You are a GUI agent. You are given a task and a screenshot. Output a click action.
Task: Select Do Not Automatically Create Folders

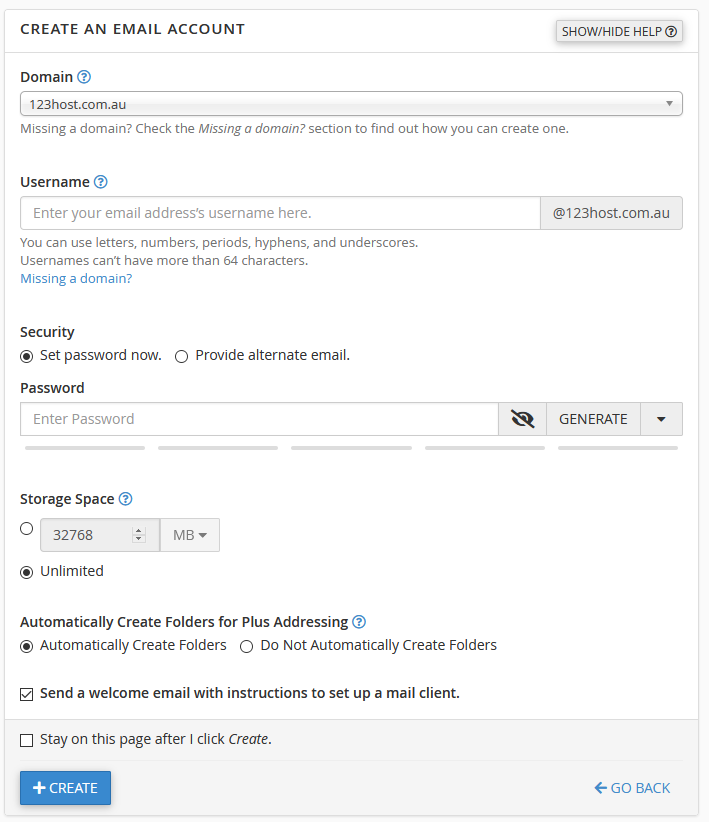[246, 645]
